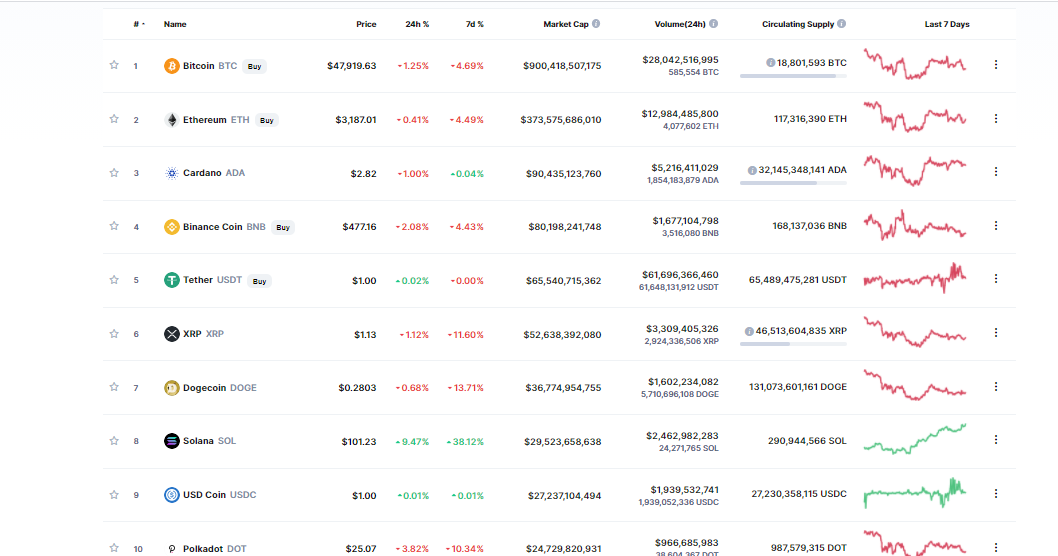The width and height of the screenshot is (1058, 556).
Task: Click the Cardano logo icon
Action: pos(171,173)
